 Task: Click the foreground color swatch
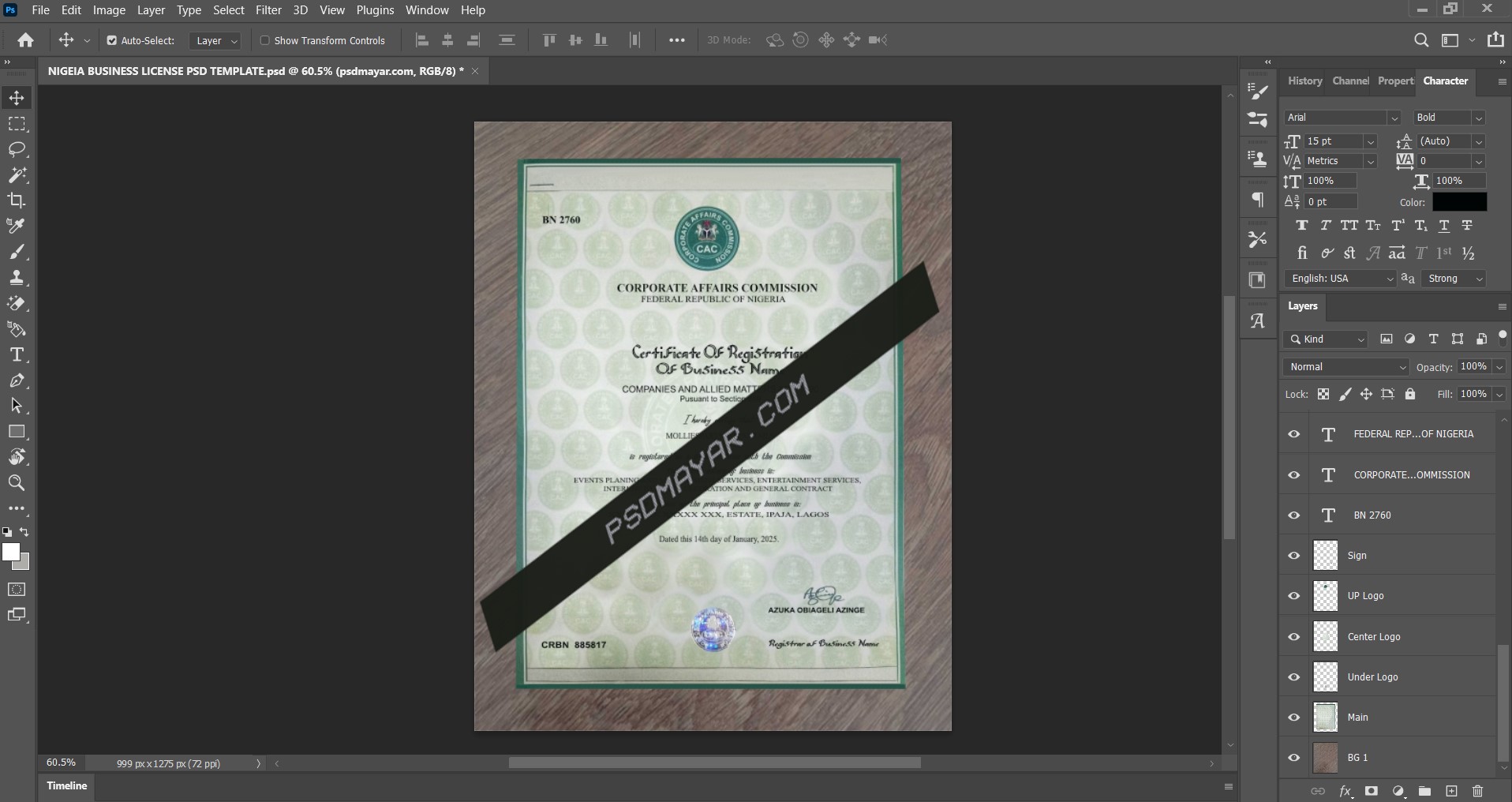coord(11,552)
